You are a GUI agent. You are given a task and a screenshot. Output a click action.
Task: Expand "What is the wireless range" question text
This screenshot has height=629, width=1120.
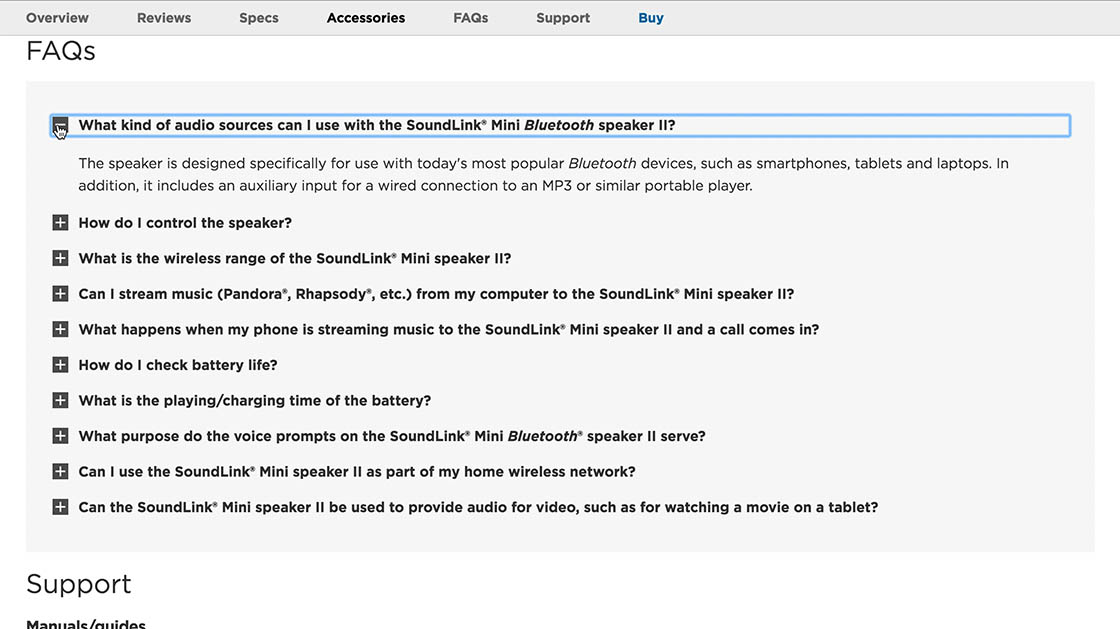[294, 258]
